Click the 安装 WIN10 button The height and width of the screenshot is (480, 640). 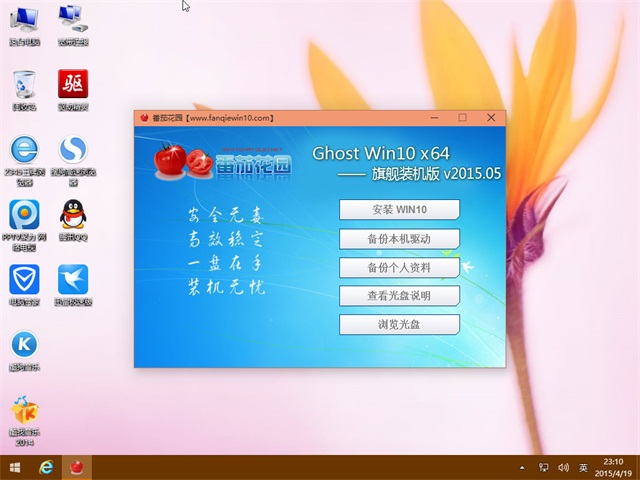(399, 209)
